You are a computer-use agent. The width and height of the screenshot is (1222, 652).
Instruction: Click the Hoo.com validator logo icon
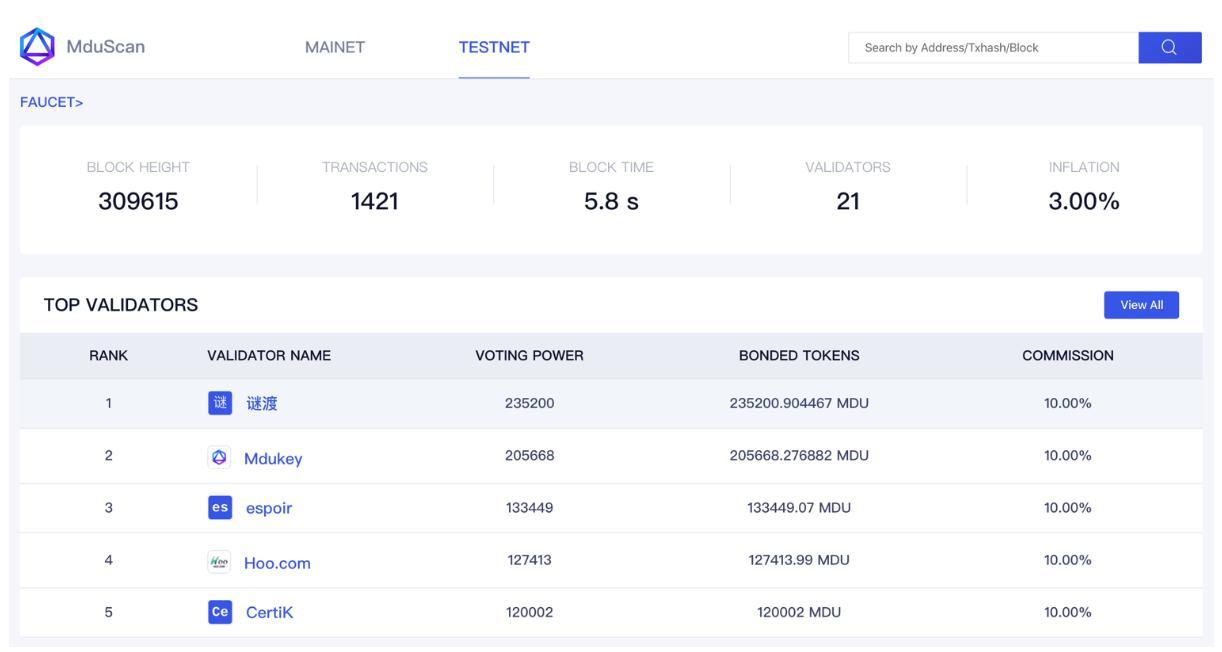pos(219,562)
